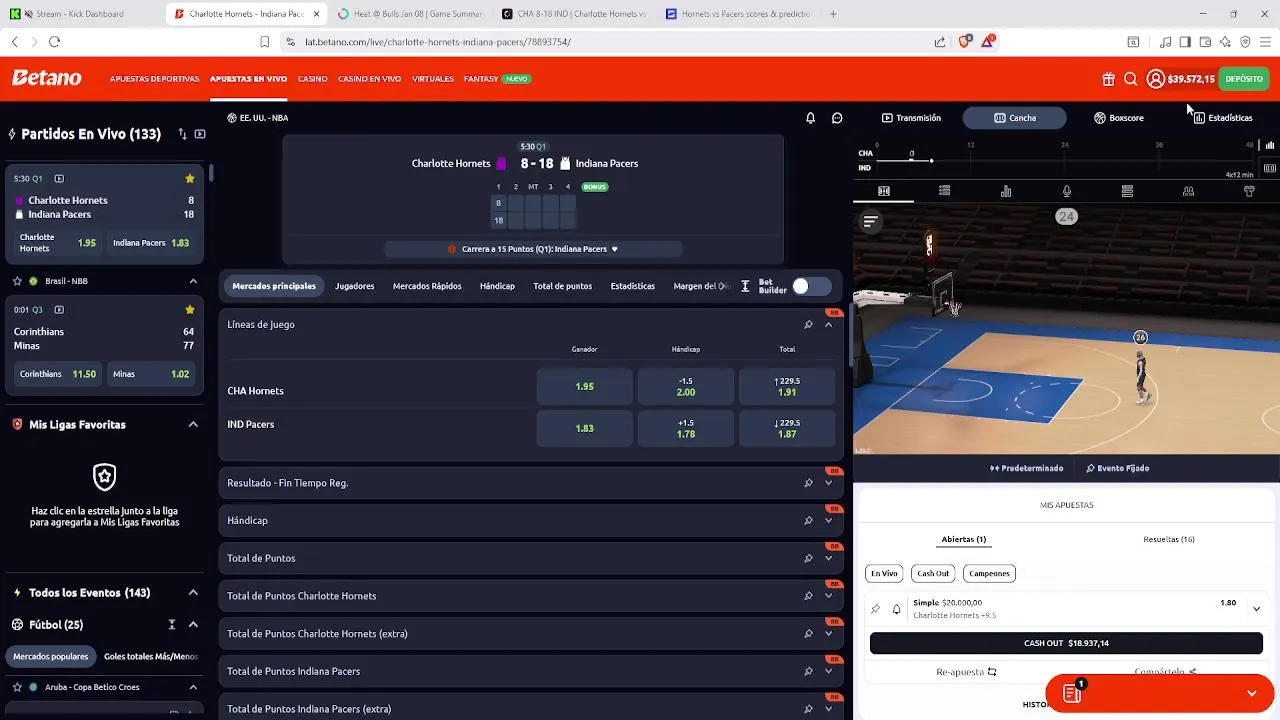Open the Carrera a 15 Puntos dropdown

pyautogui.click(x=533, y=249)
